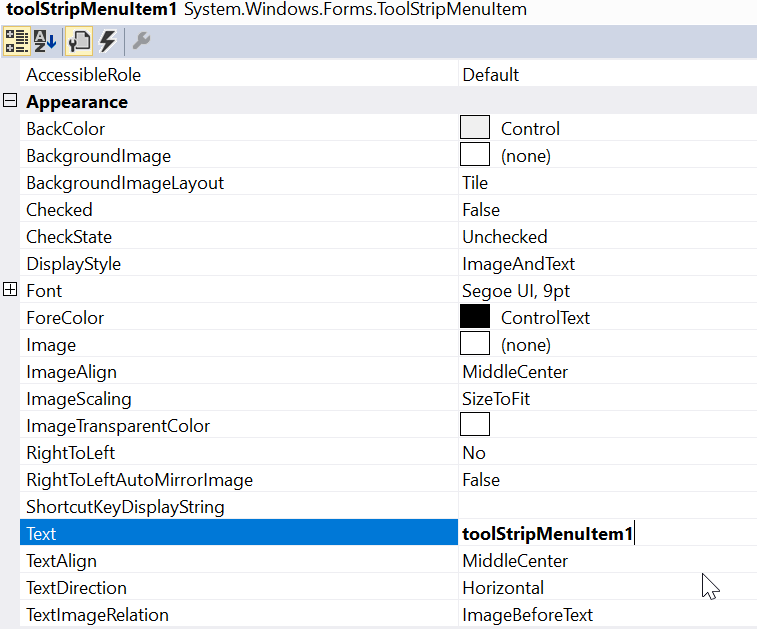The width and height of the screenshot is (757, 629).
Task: Open Events view lightning bolt icon
Action: pos(107,41)
